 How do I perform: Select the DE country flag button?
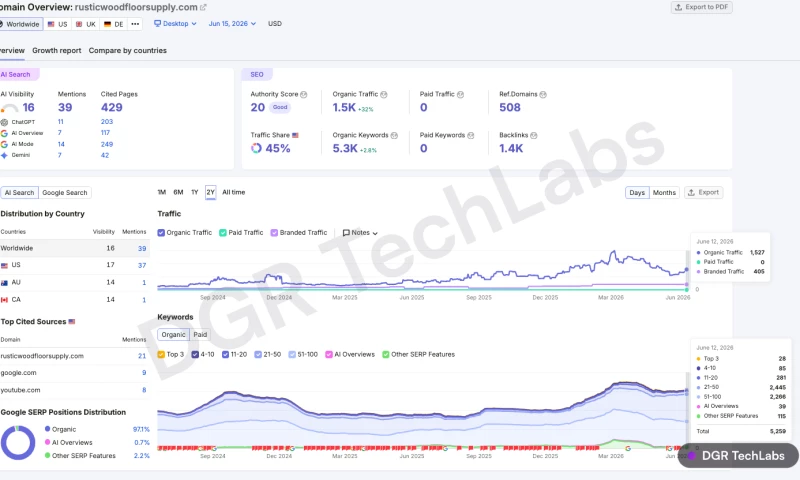pos(113,24)
